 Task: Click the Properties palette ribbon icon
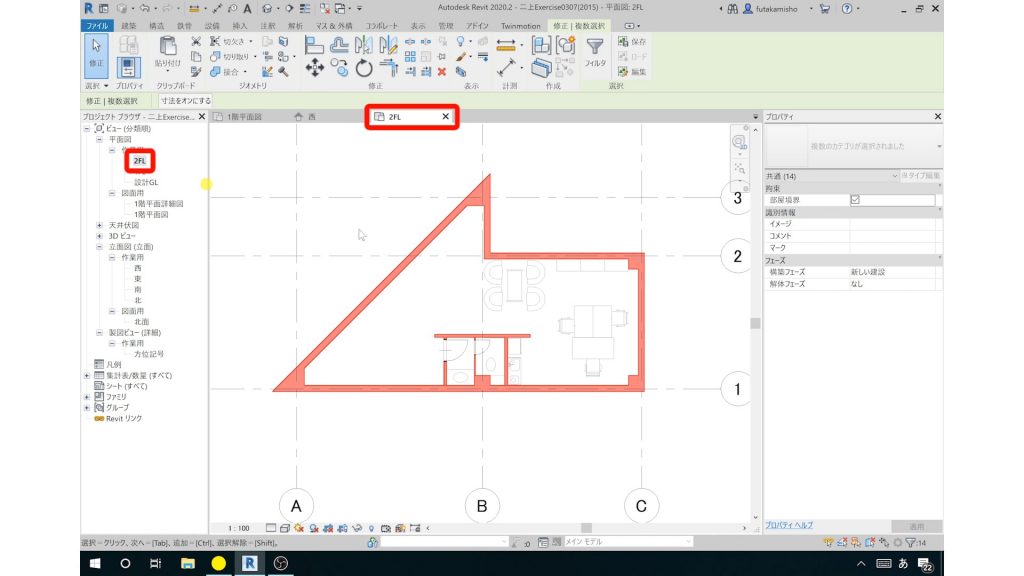click(128, 68)
